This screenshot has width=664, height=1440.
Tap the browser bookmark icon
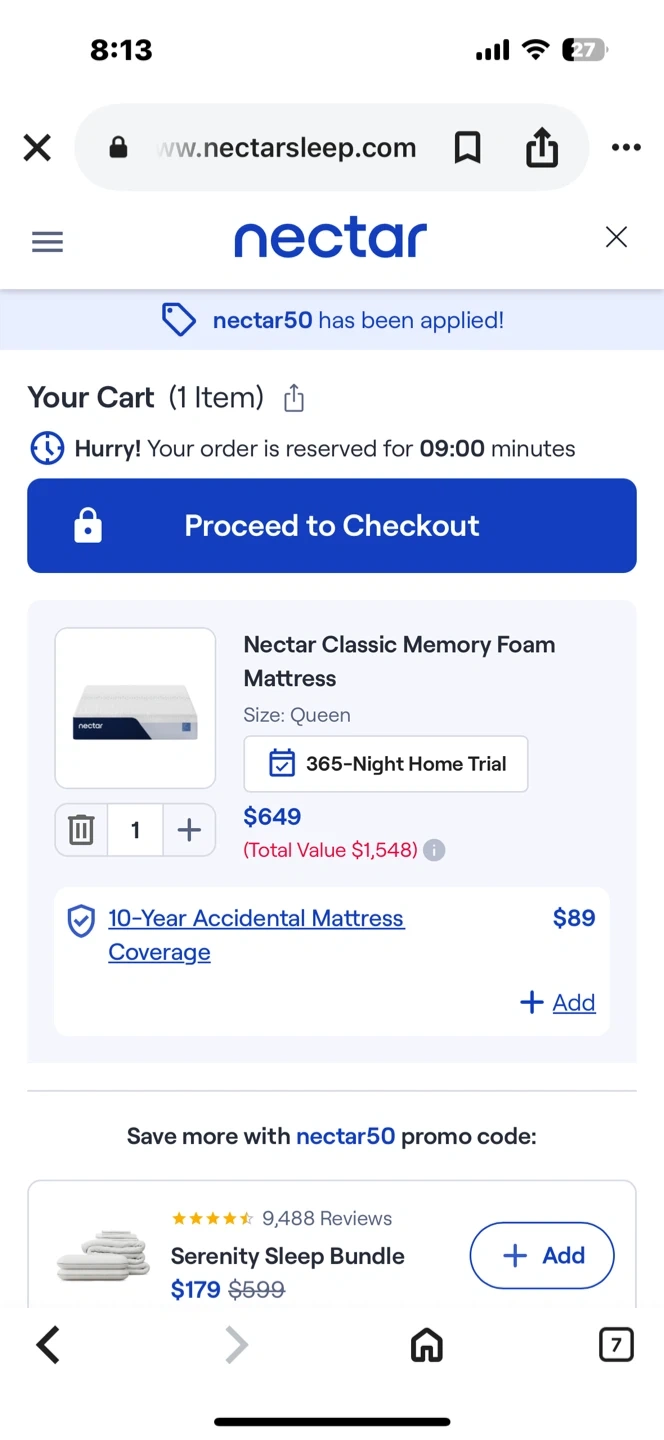pyautogui.click(x=467, y=149)
